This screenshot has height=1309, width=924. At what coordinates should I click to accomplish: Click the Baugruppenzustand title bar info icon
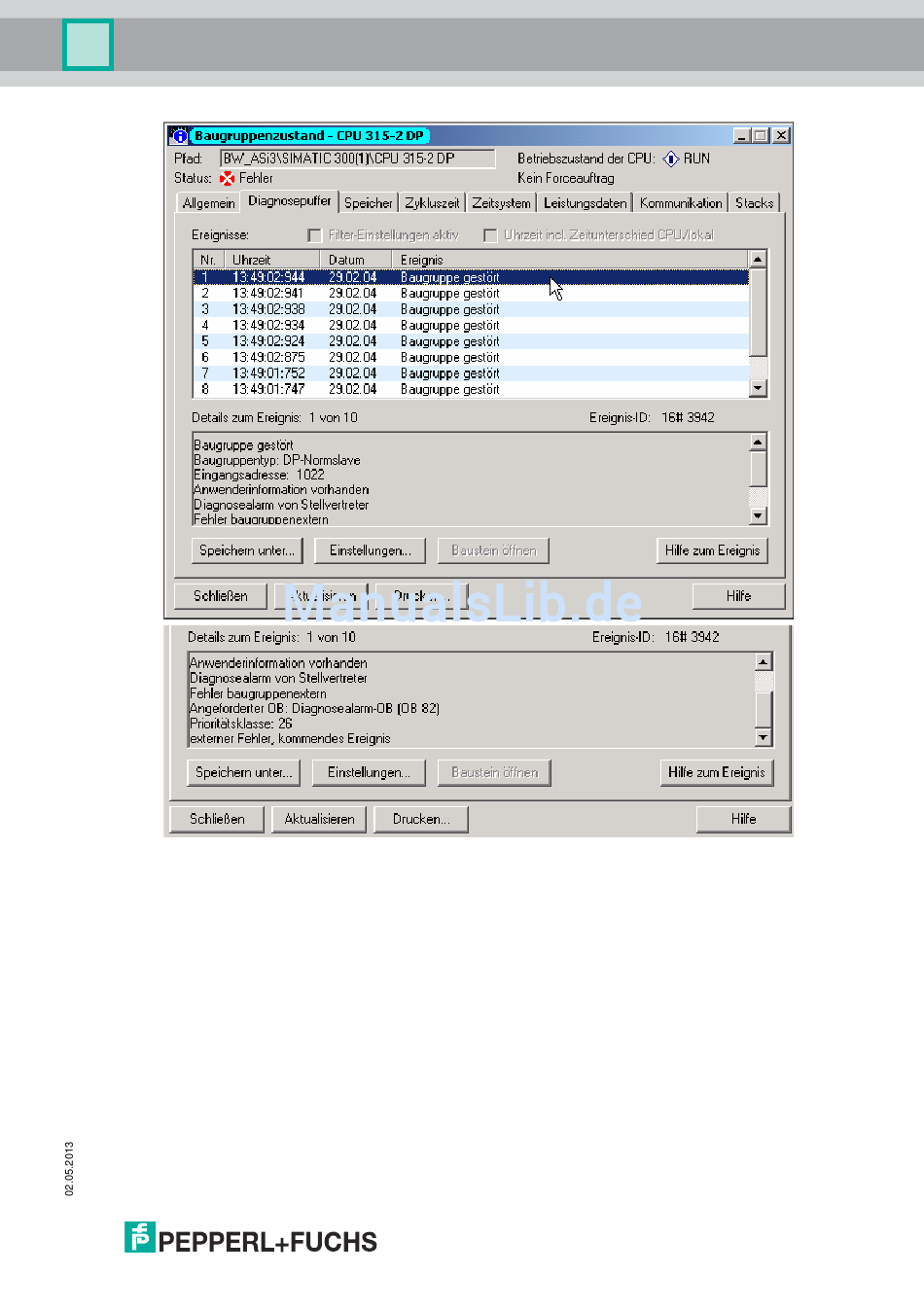point(179,136)
